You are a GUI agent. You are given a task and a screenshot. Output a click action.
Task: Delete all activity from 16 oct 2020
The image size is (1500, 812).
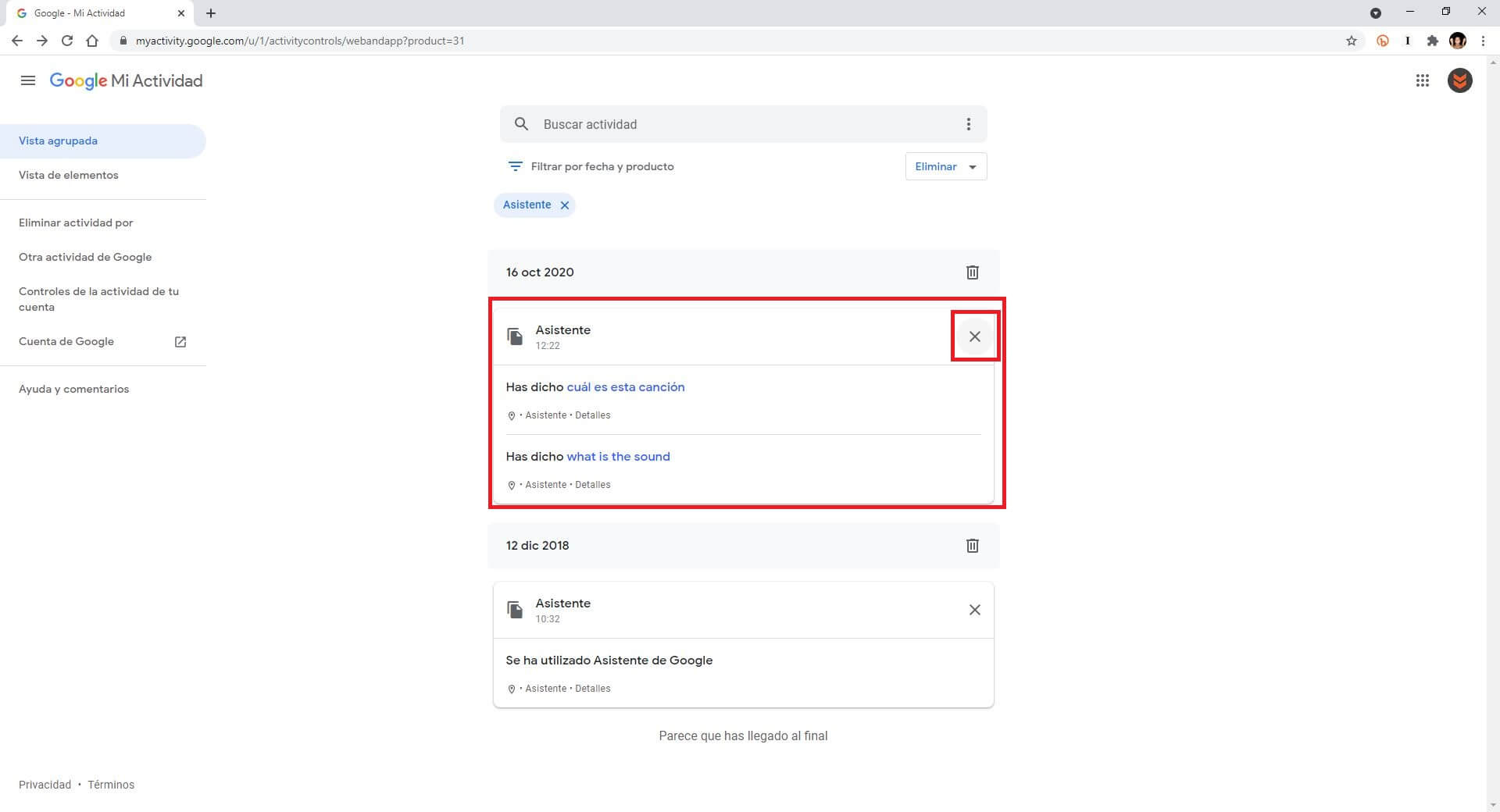coord(972,272)
